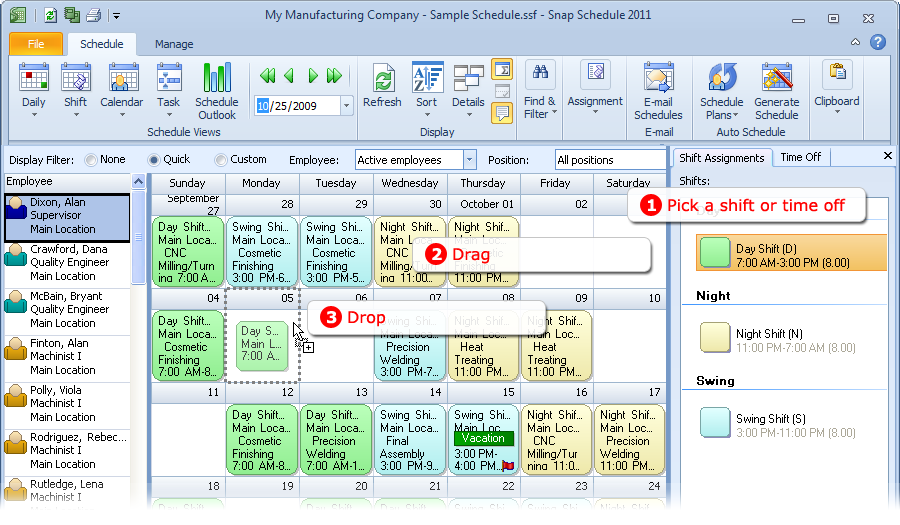Expand the Shift view dropdown arrow
The width and height of the screenshot is (900, 525).
75,115
